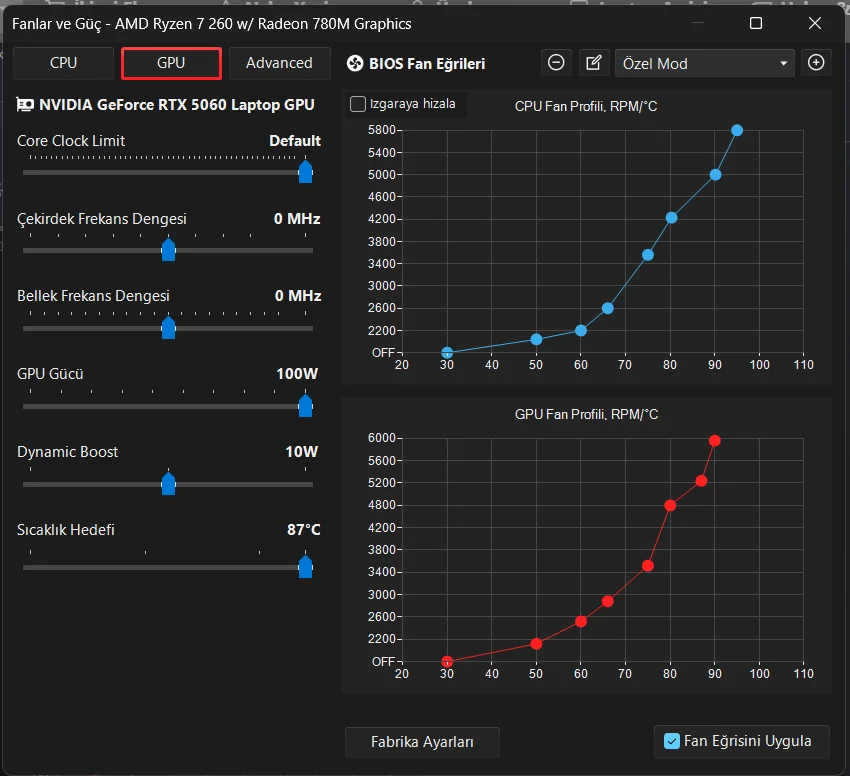Viewport: 850px width, 776px height.
Task: Select the CPU fan curve point at 50°C
Action: tap(536, 339)
